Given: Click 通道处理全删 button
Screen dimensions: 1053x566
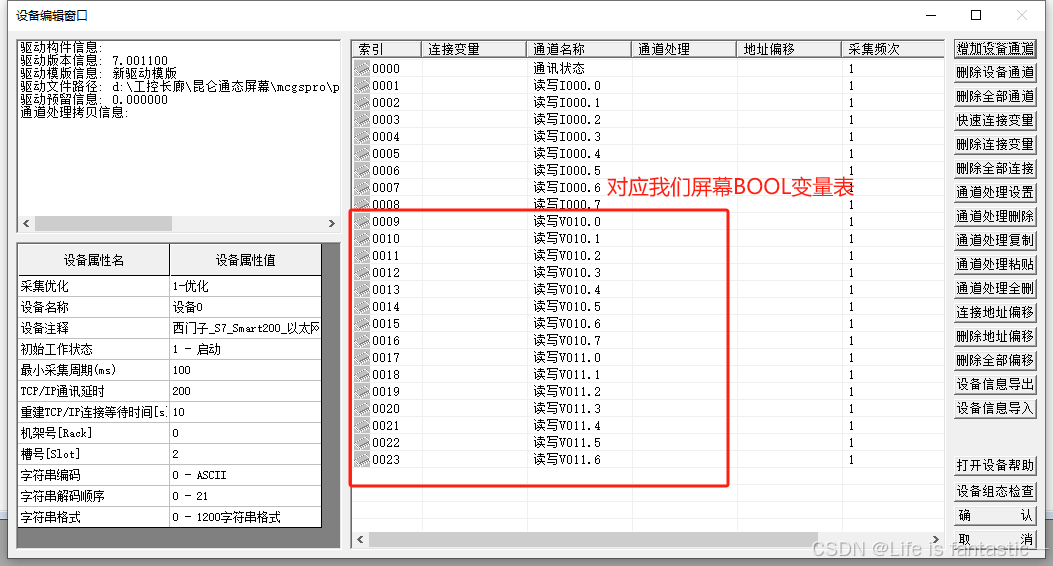Looking at the screenshot, I should pos(995,288).
